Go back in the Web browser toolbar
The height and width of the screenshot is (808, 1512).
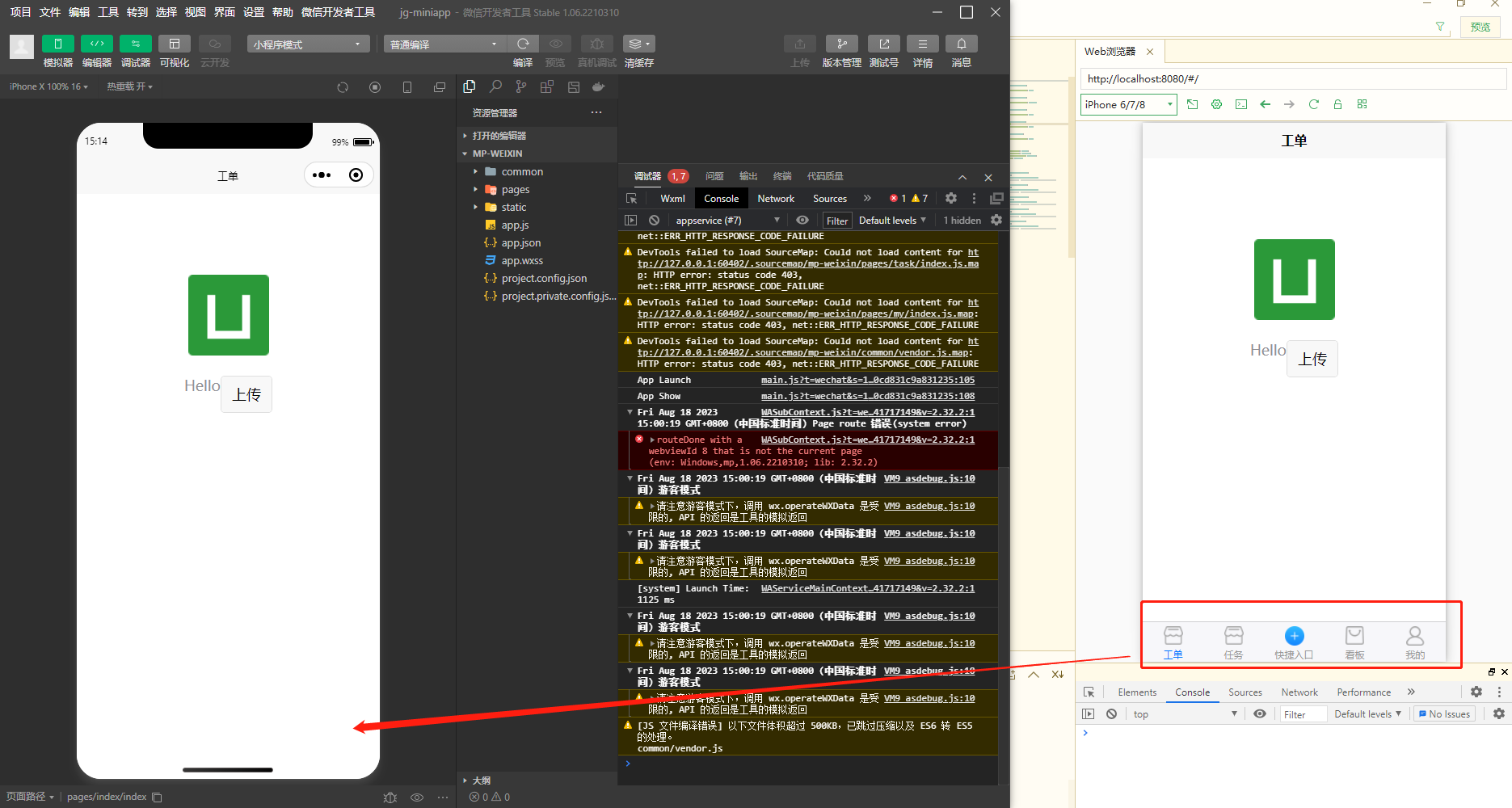tap(1266, 104)
